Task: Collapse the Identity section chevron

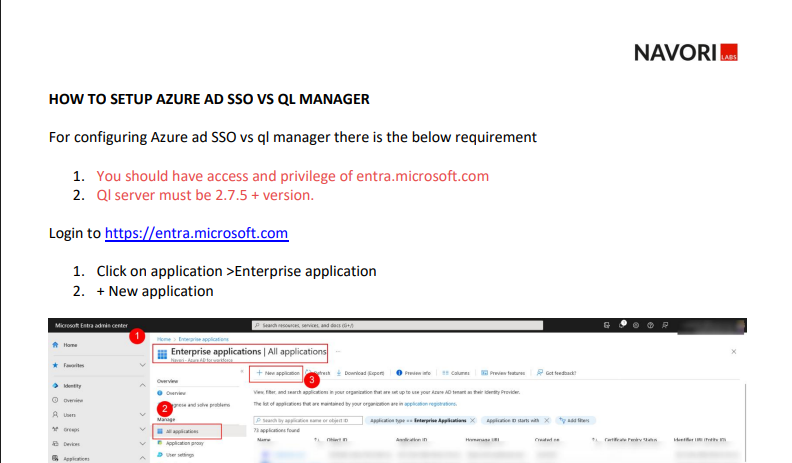Action: point(142,385)
